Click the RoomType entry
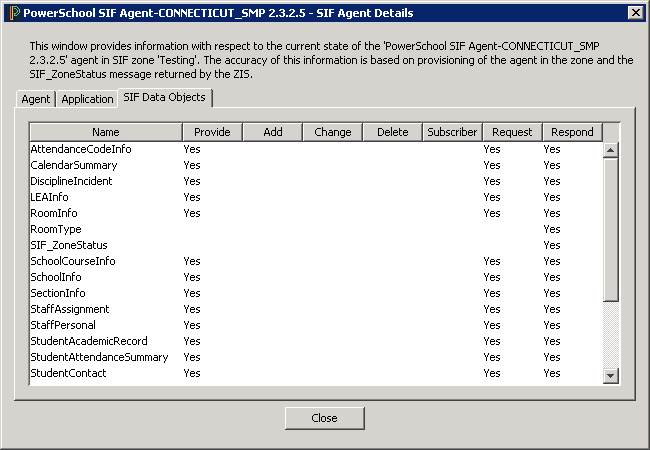Image resolution: width=650 pixels, height=450 pixels. [56, 229]
